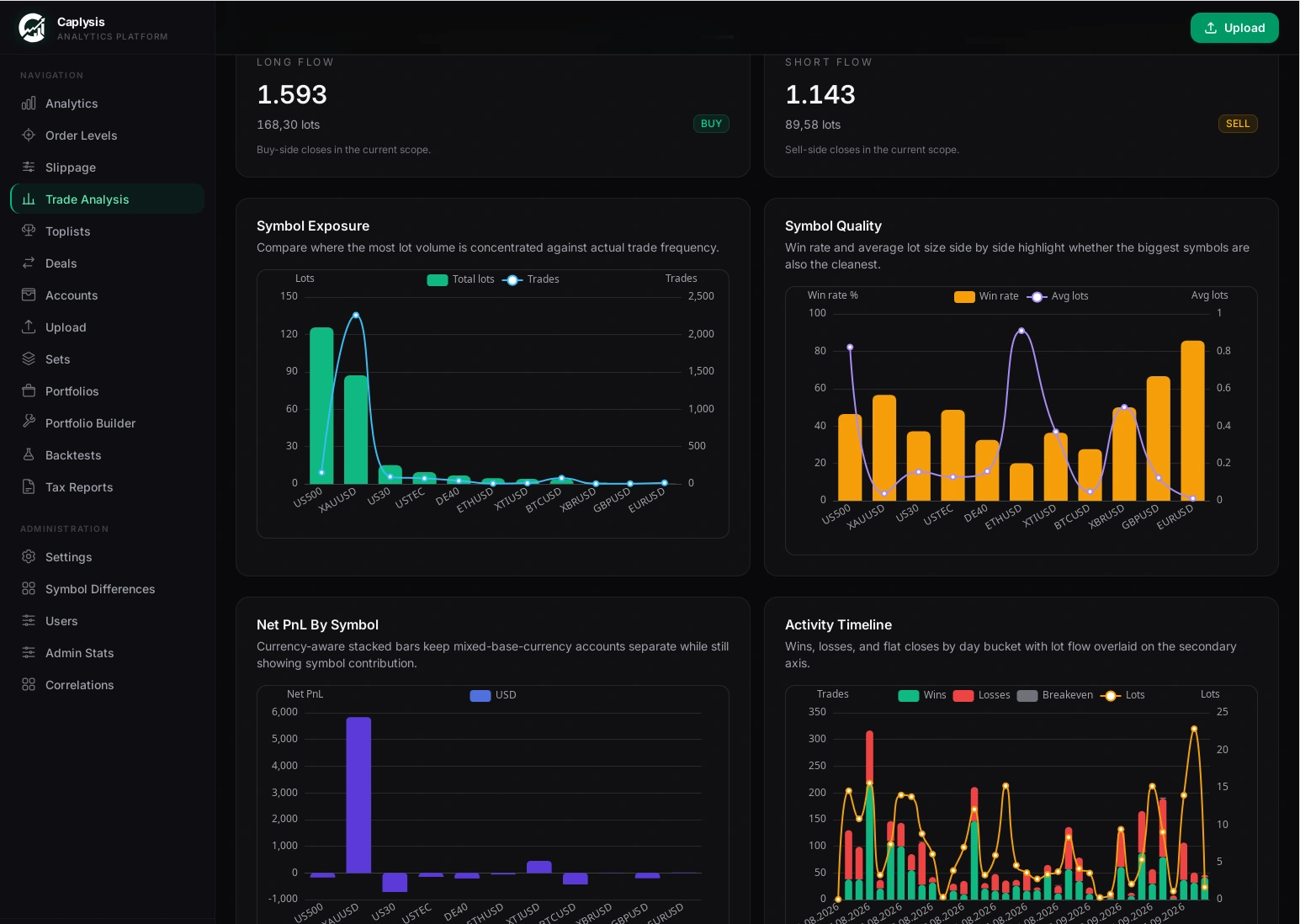Click the US500 bar in Symbol Exposure
Screen dimensions: 1300x924
321,406
